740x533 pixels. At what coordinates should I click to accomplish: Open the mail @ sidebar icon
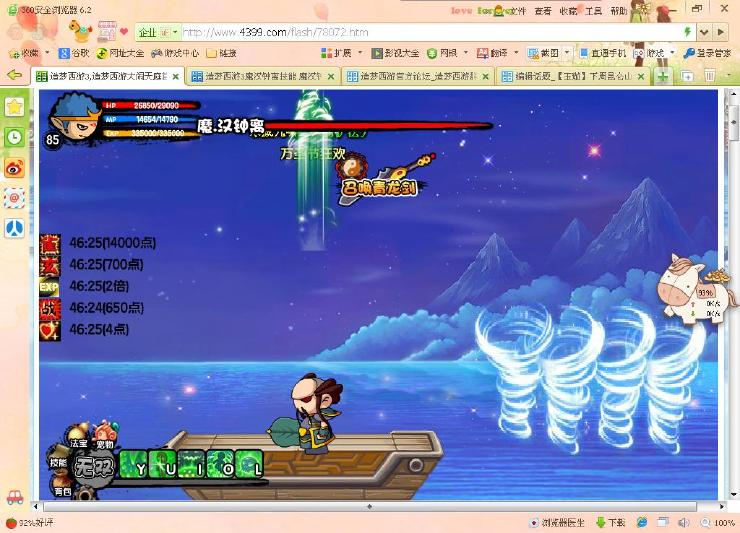[15, 198]
